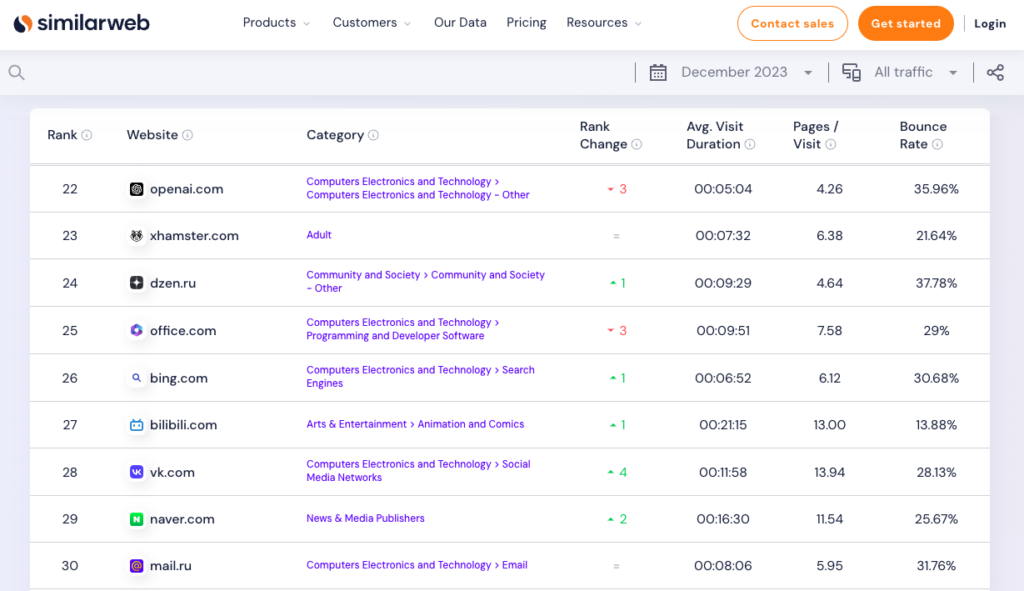Click the calendar icon beside December 2023
This screenshot has width=1024, height=591.
[x=658, y=72]
